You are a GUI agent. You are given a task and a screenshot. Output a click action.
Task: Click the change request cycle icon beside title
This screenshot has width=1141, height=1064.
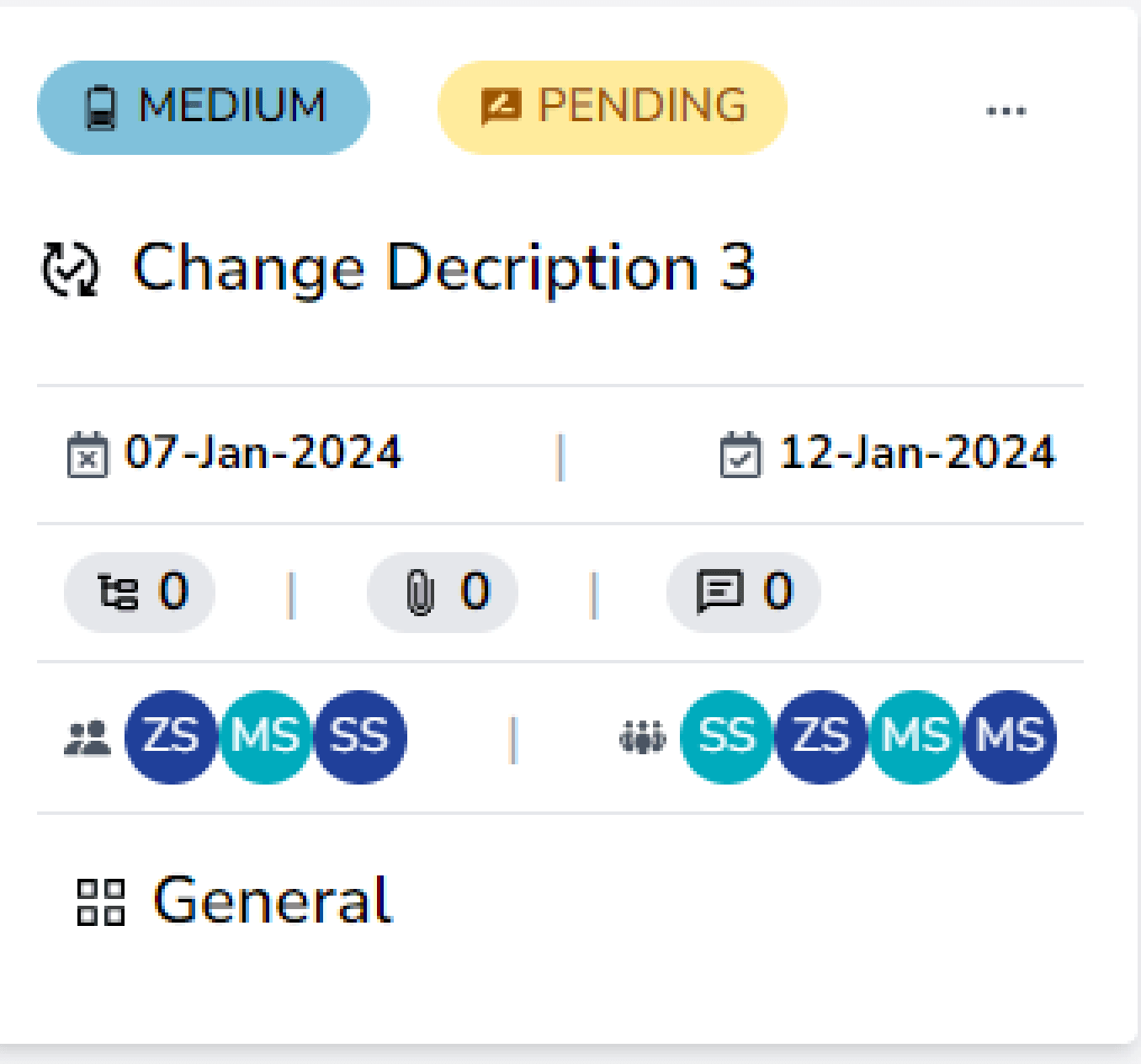point(72,268)
